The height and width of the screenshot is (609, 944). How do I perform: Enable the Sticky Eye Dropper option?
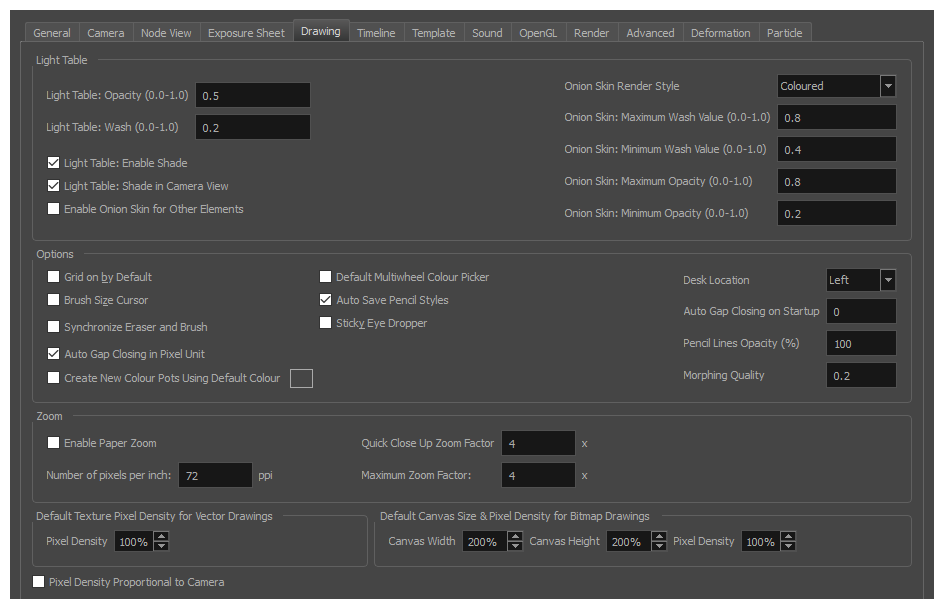(x=325, y=322)
